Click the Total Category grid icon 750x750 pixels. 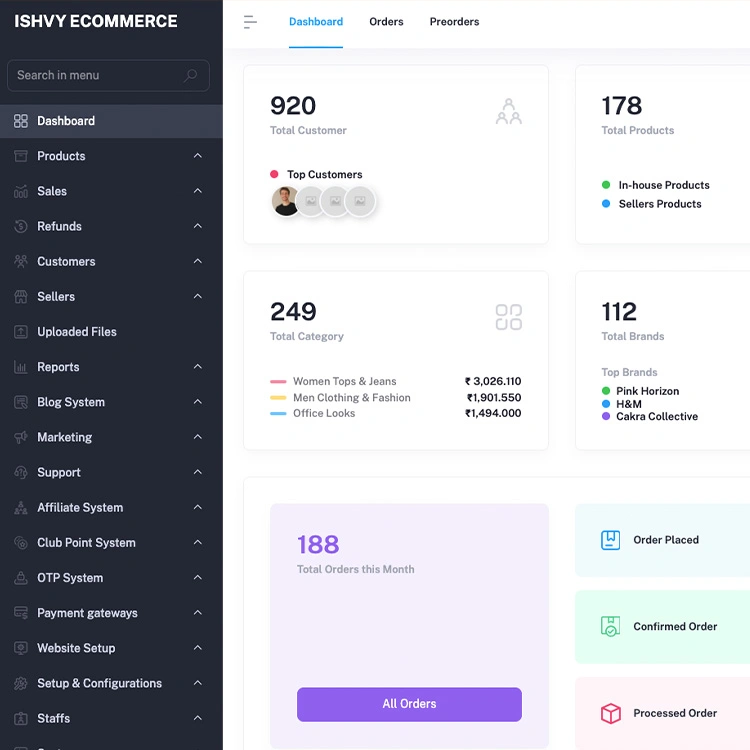point(508,318)
